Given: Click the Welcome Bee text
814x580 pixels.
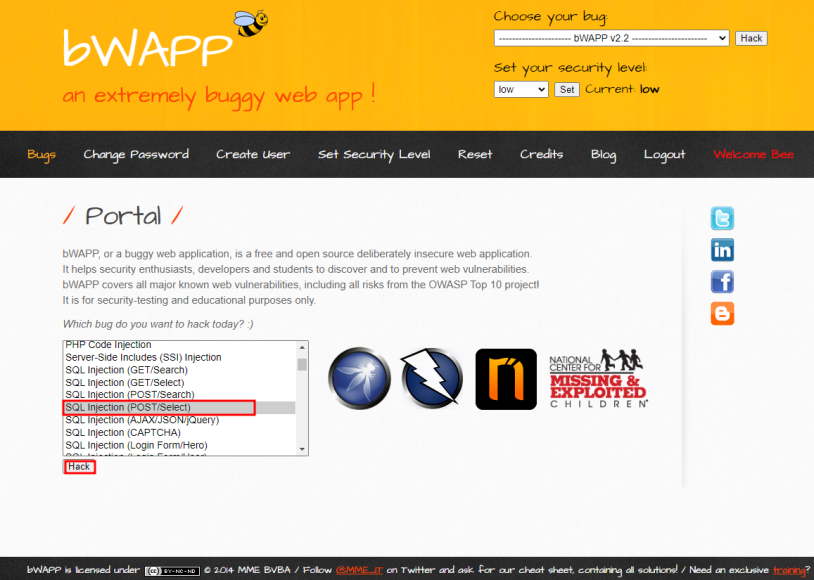Looking at the screenshot, I should pos(753,154).
